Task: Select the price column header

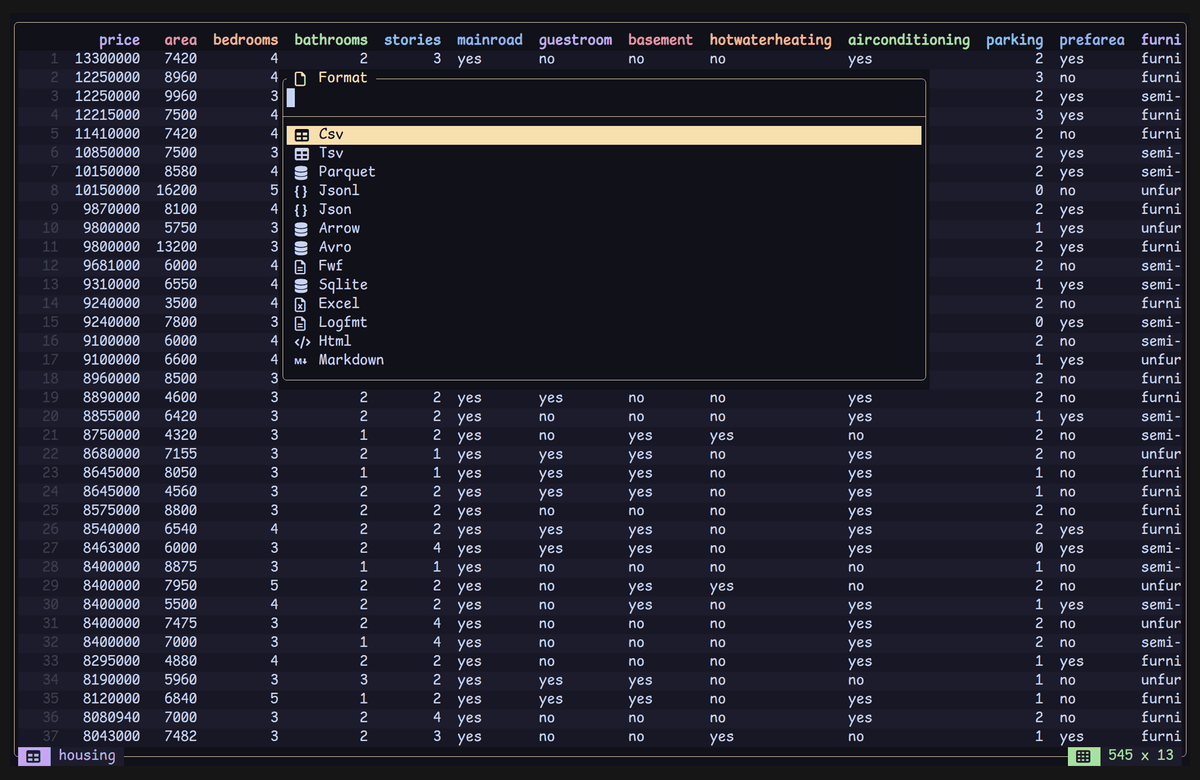Action: tap(119, 40)
